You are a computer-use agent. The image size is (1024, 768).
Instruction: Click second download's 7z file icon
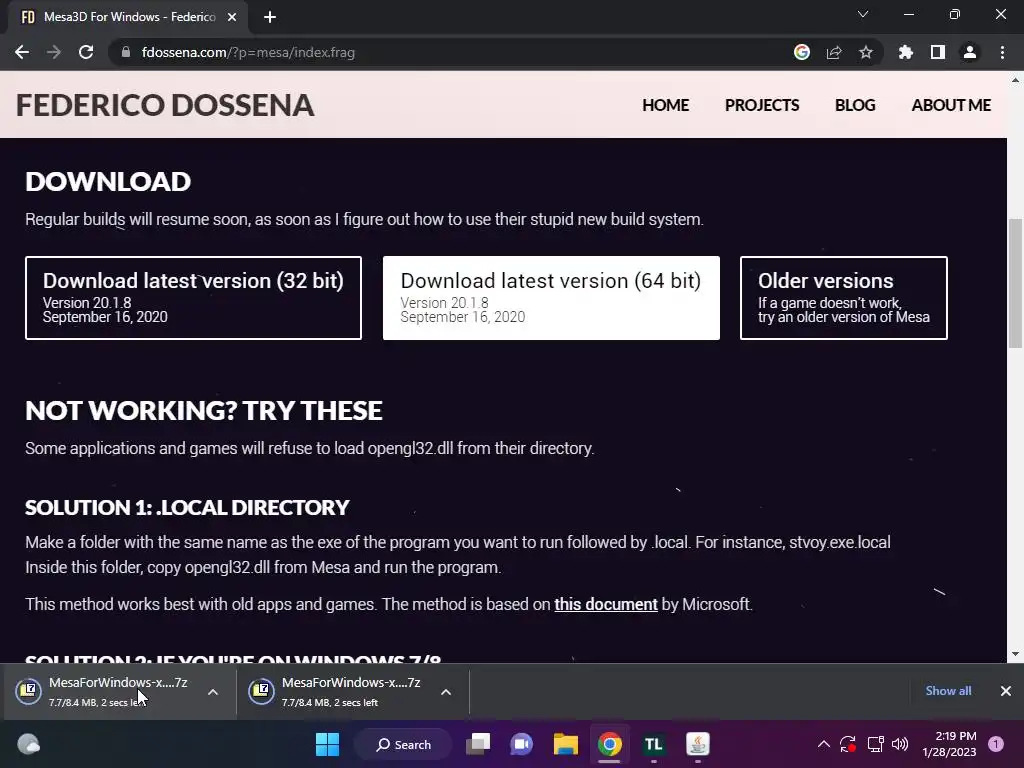coord(261,692)
